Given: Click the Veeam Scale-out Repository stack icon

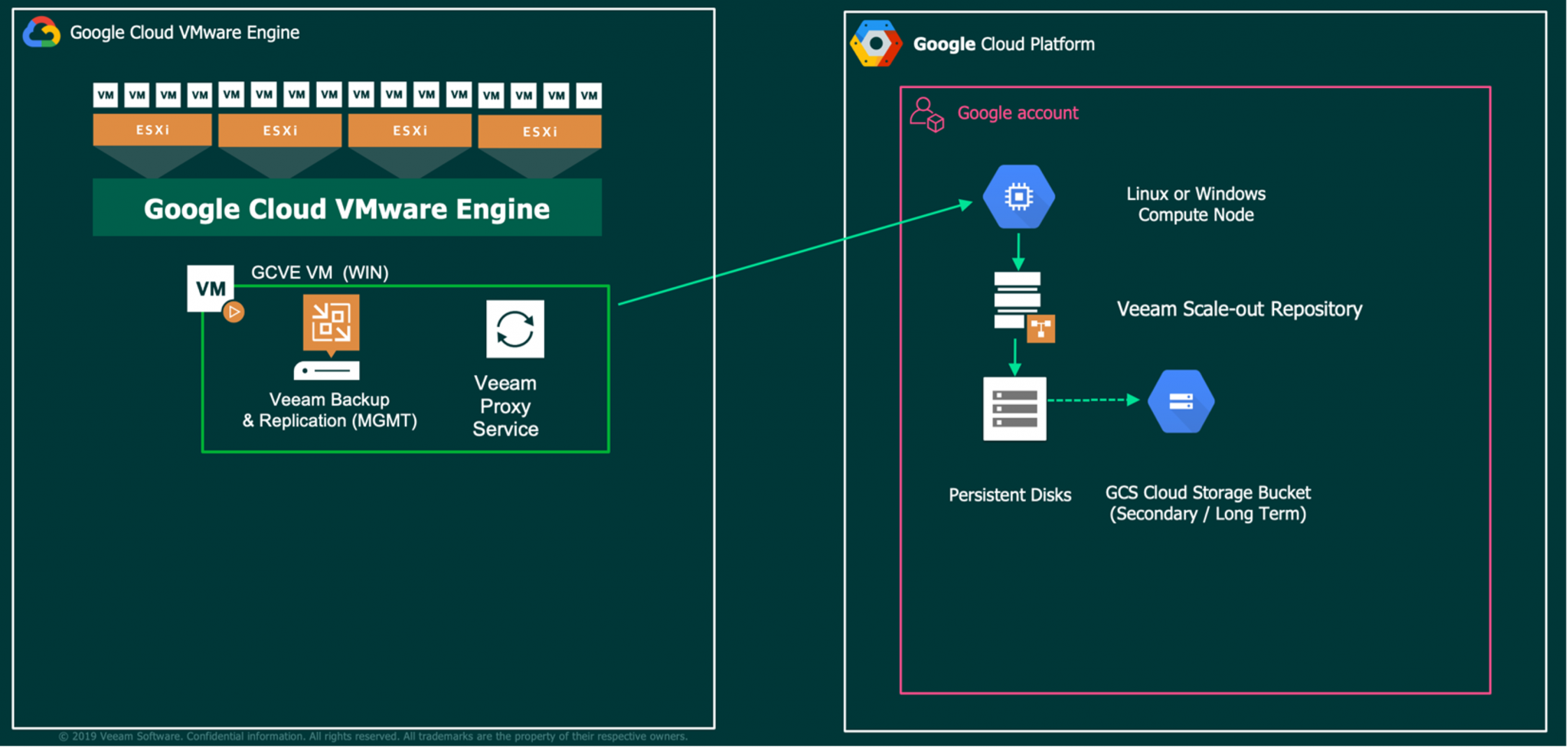Looking at the screenshot, I should (1018, 299).
